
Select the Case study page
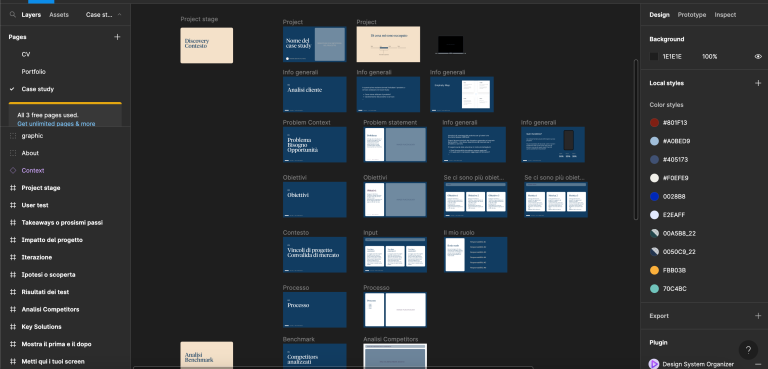[x=38, y=89]
